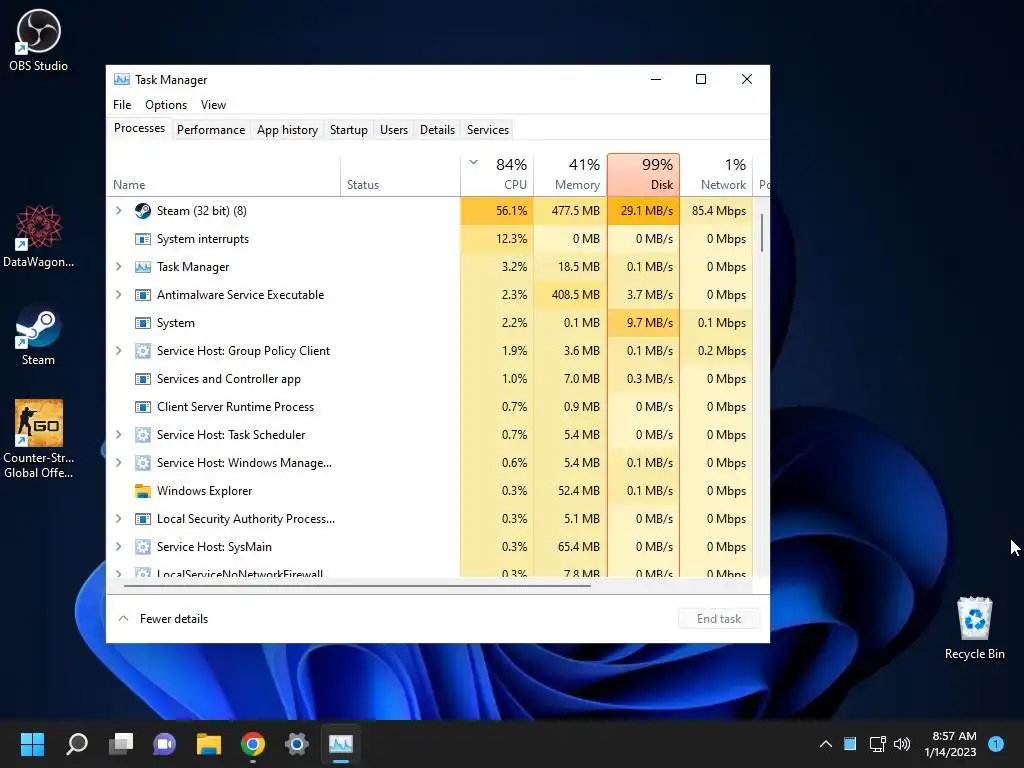Open the Windows Start menu
The image size is (1024, 768).
point(32,744)
